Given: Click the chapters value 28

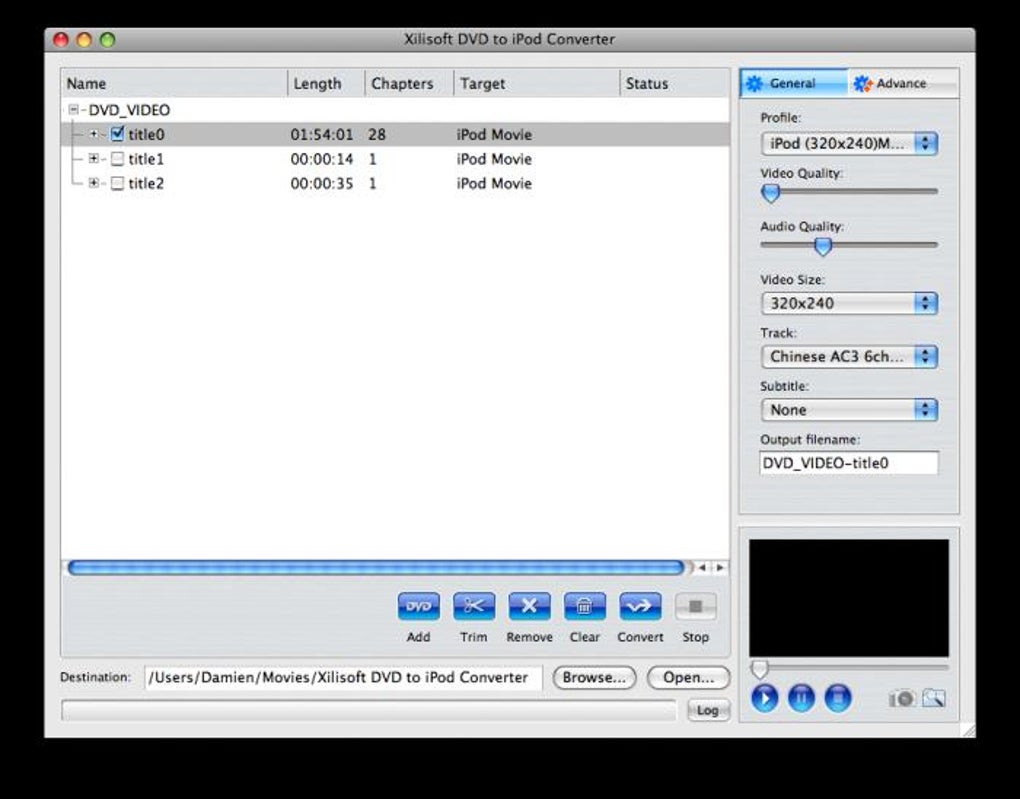Looking at the screenshot, I should point(377,135).
